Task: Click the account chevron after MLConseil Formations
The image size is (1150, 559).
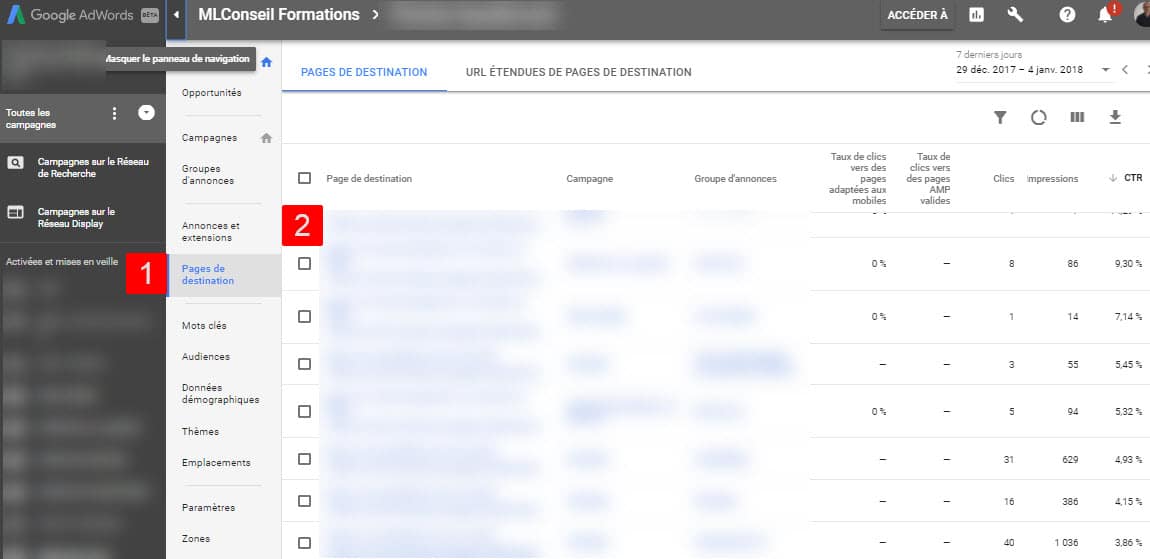Action: point(375,15)
